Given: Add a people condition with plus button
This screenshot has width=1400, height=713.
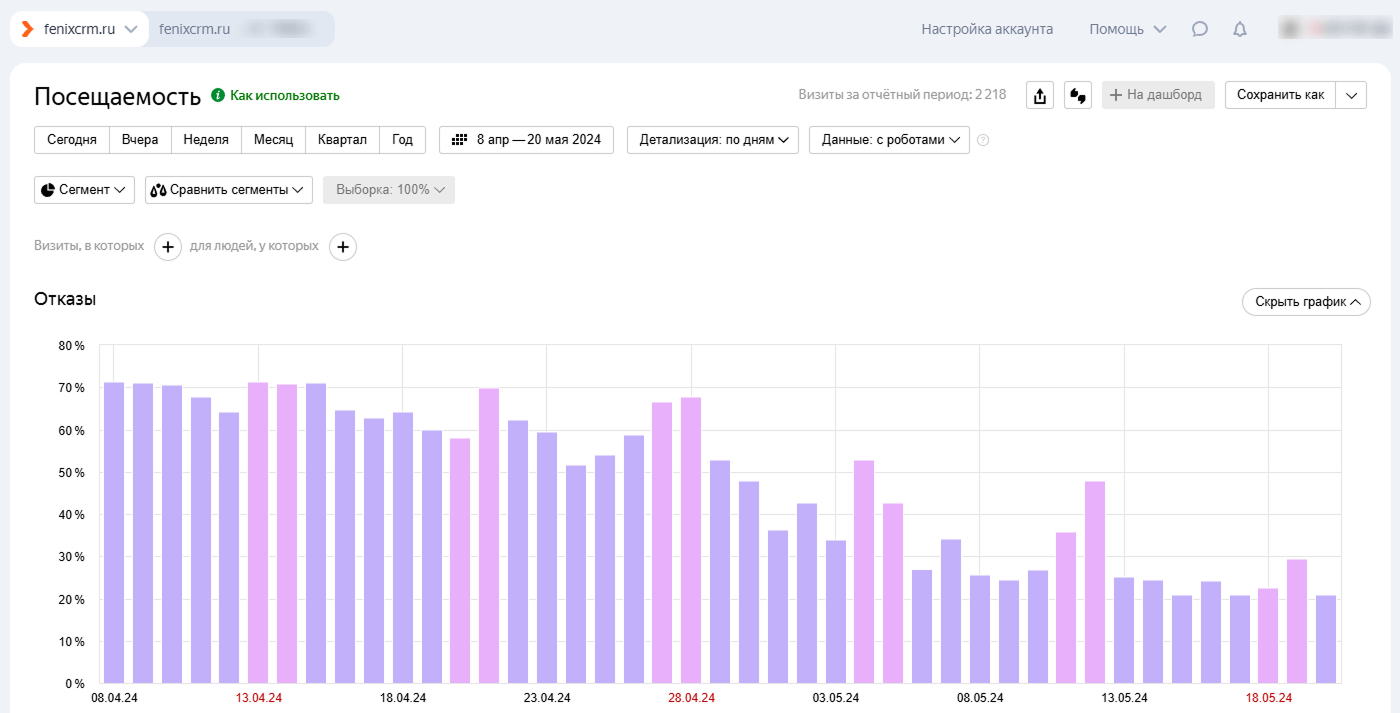Looking at the screenshot, I should (343, 246).
